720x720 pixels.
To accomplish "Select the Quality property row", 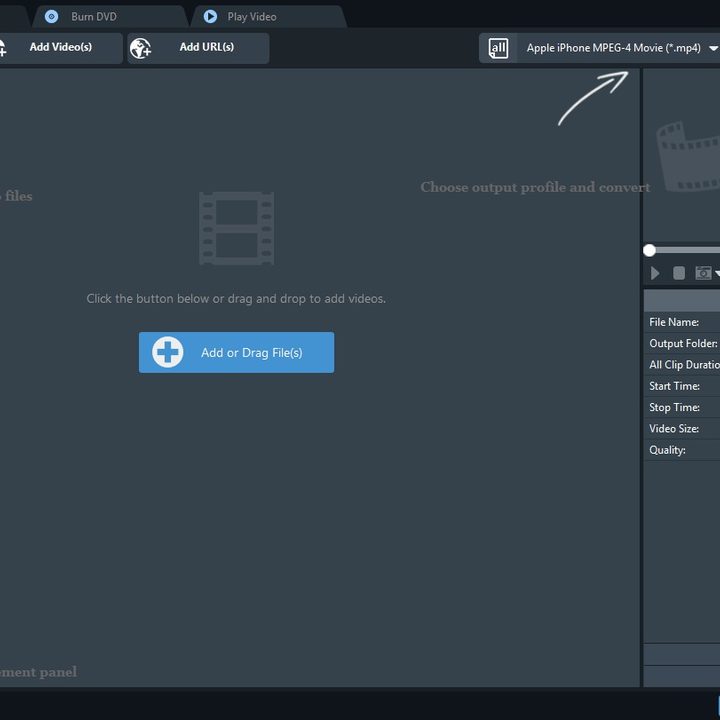I will pyautogui.click(x=683, y=450).
